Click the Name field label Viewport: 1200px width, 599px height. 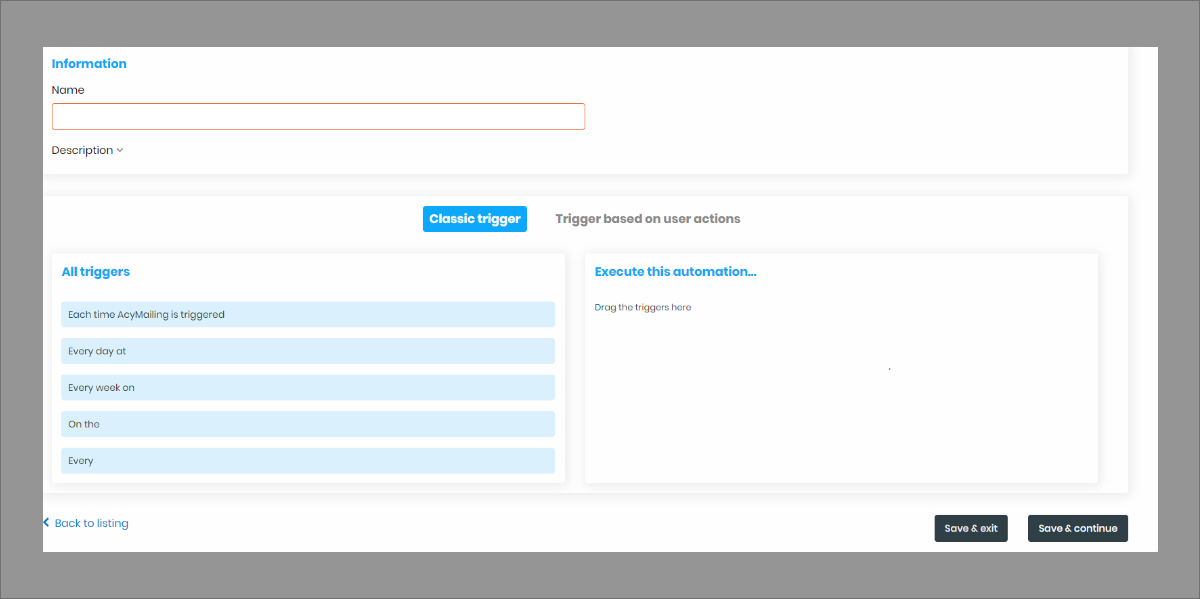pyautogui.click(x=68, y=90)
